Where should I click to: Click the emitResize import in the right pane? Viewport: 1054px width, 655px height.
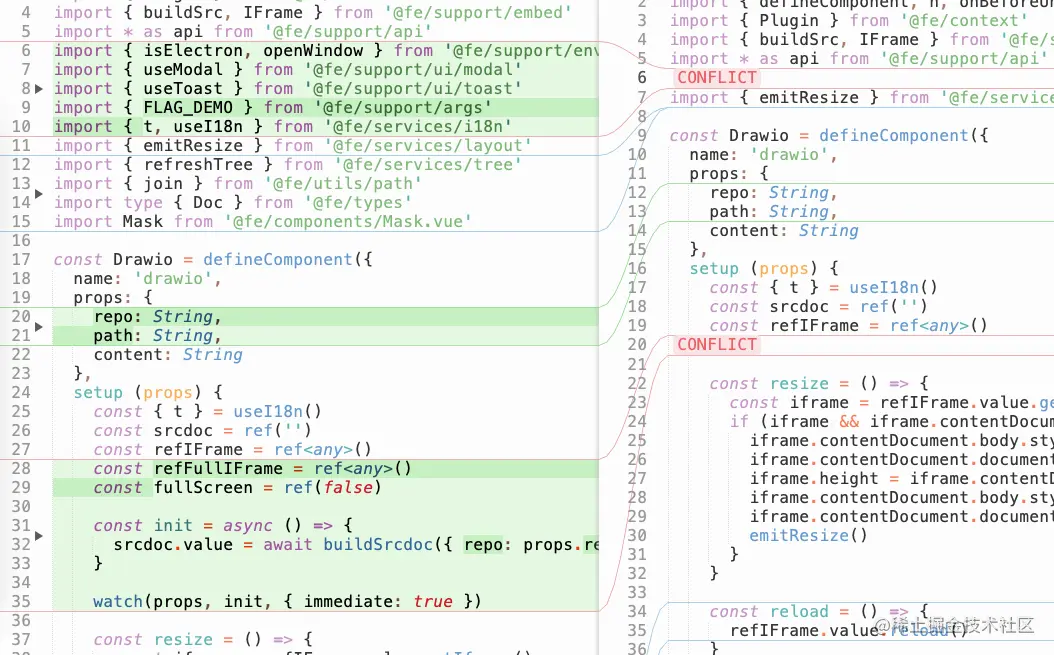[862, 98]
